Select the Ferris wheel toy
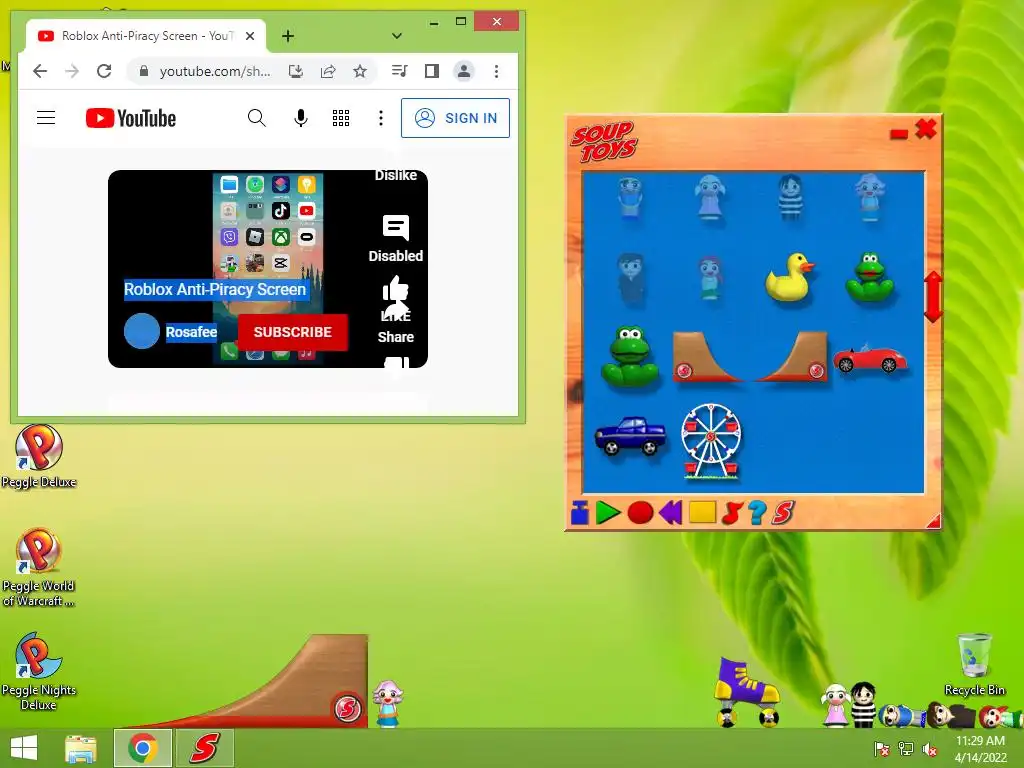 [711, 441]
